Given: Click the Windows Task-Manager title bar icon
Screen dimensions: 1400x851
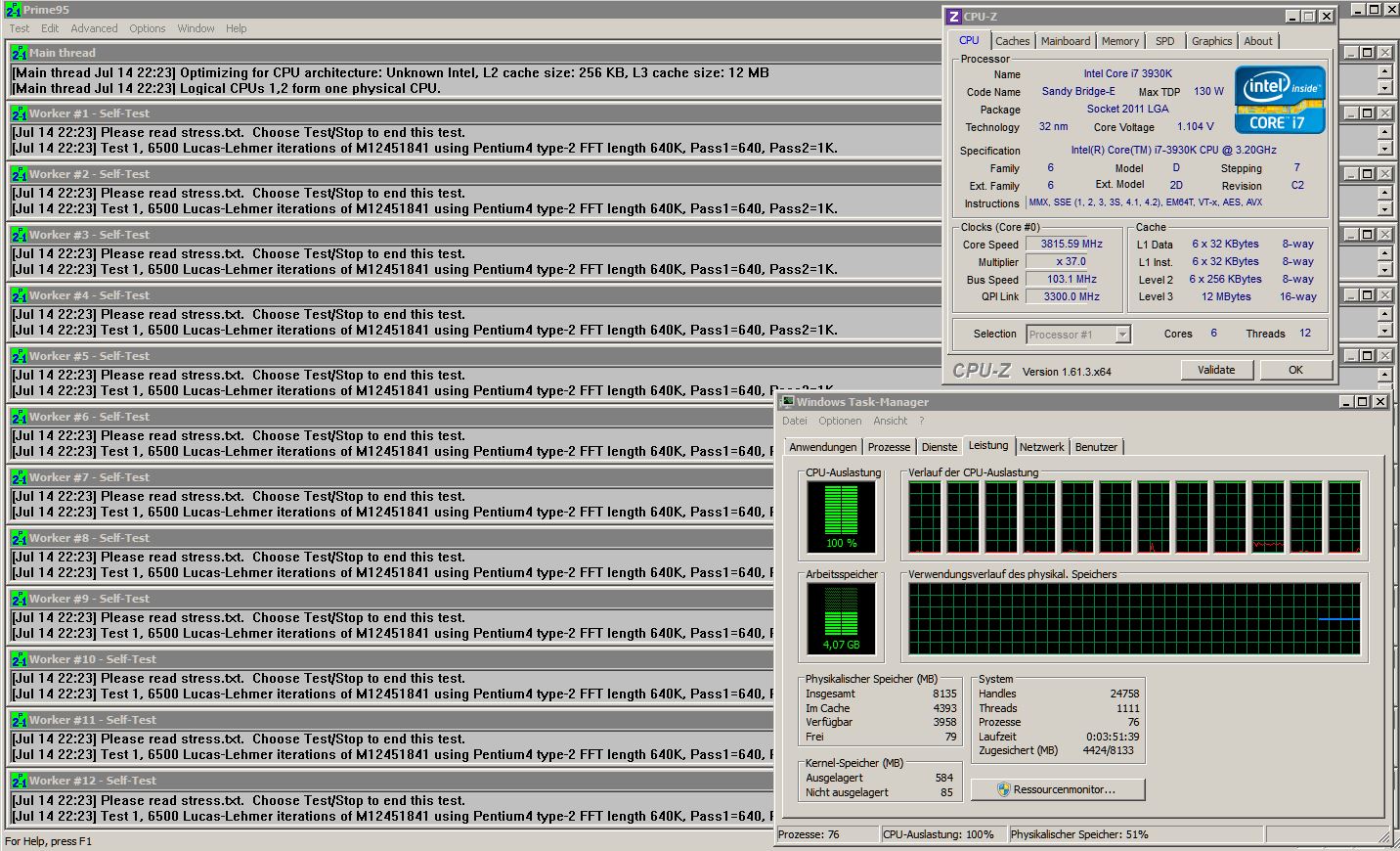Looking at the screenshot, I should (x=787, y=401).
